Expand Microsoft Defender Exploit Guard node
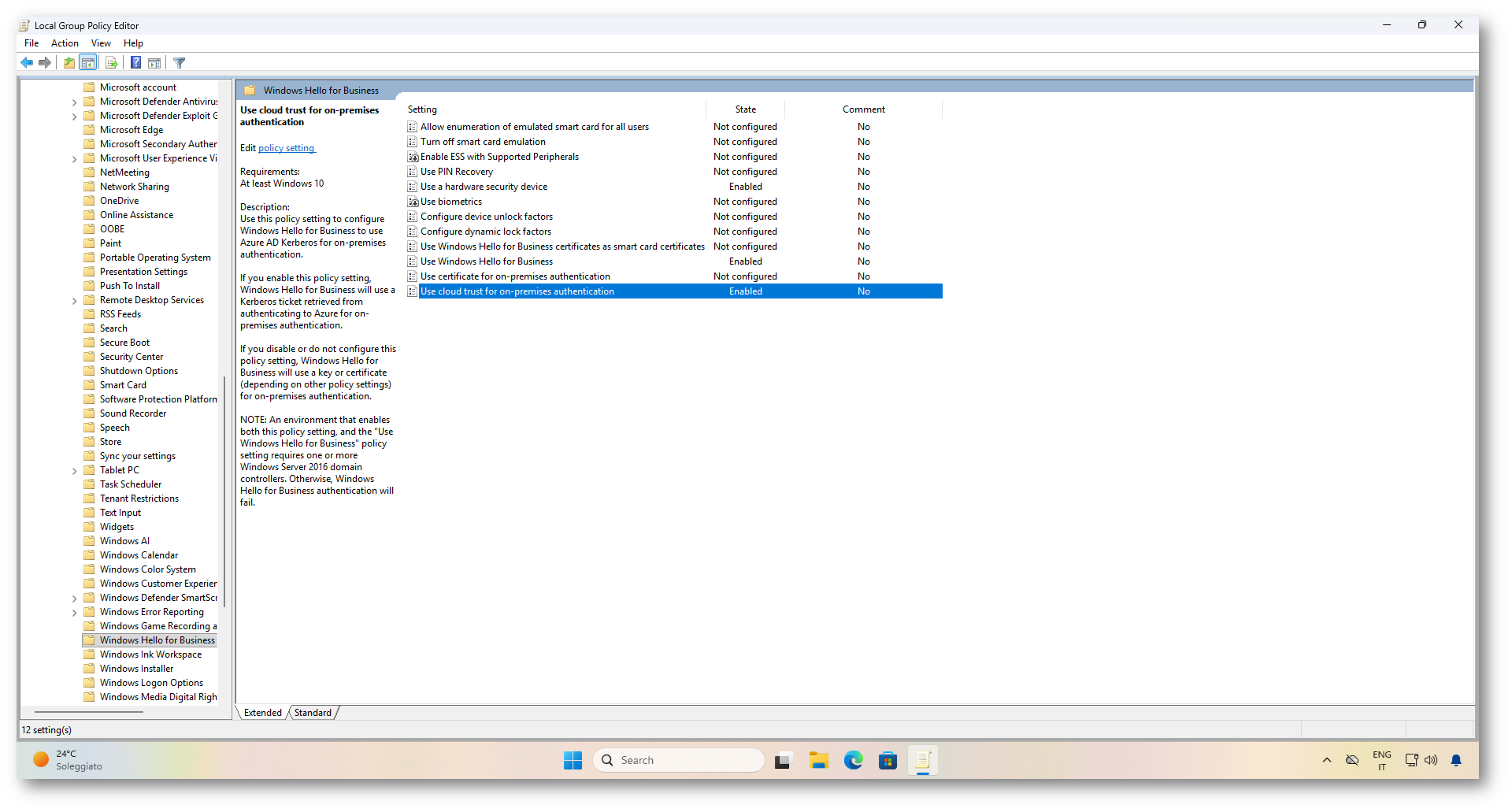Image resolution: width=1512 pixels, height=812 pixels. [75, 117]
